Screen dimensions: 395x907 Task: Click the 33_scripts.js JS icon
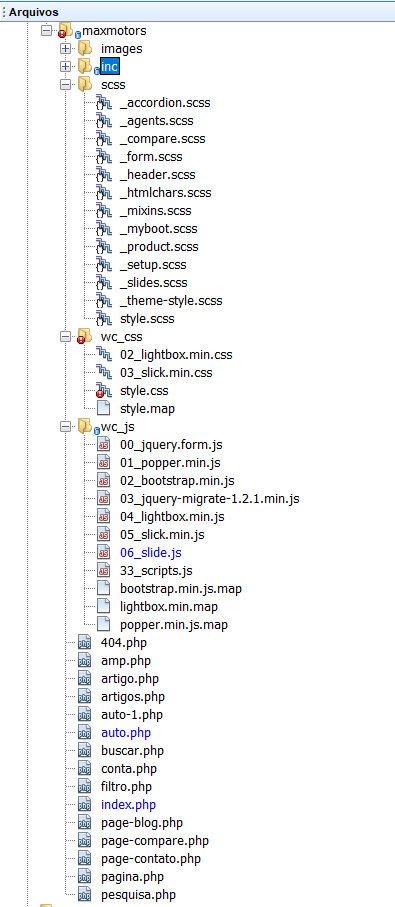(104, 570)
